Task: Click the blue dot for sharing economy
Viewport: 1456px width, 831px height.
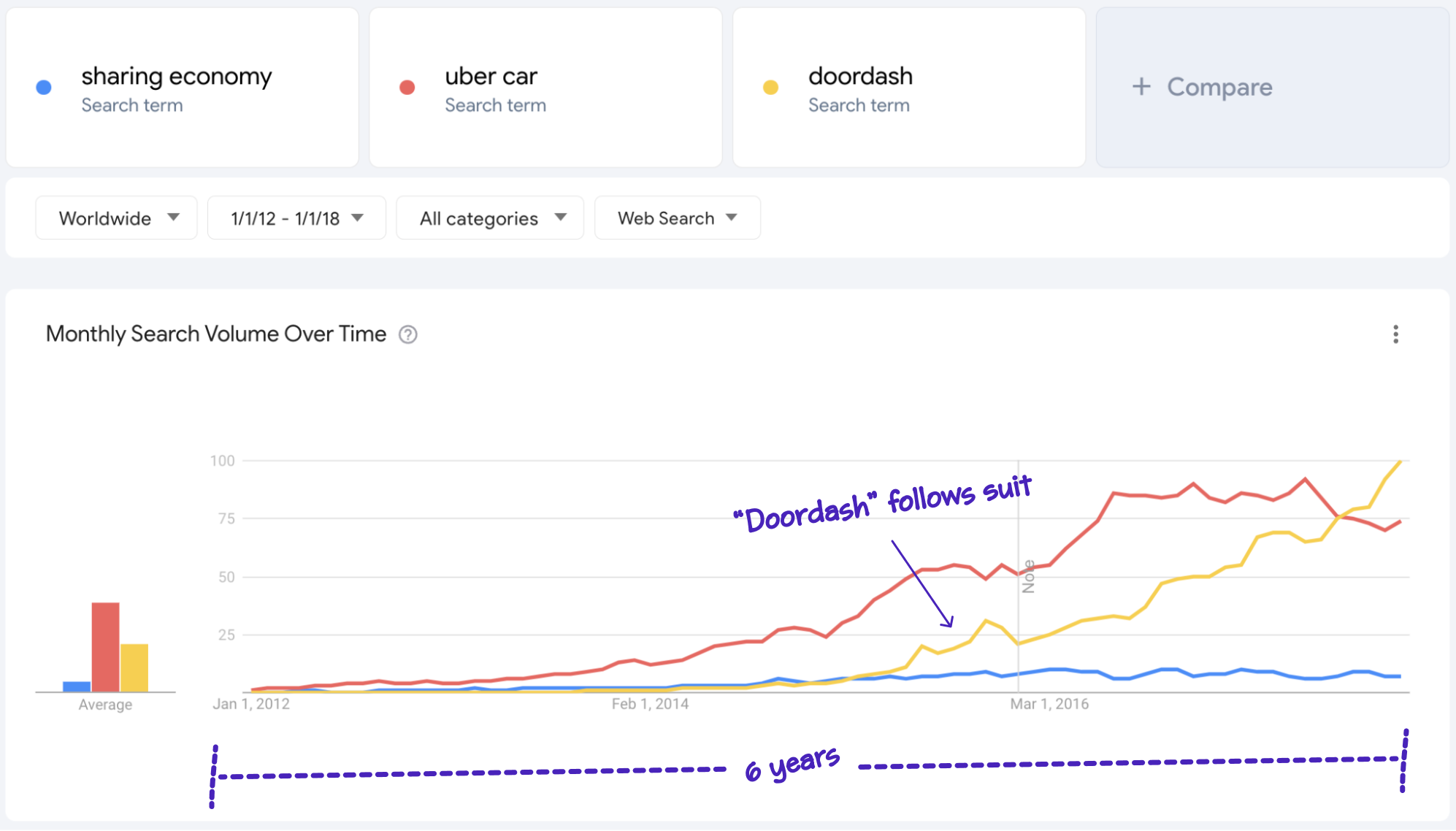Action: (x=44, y=88)
